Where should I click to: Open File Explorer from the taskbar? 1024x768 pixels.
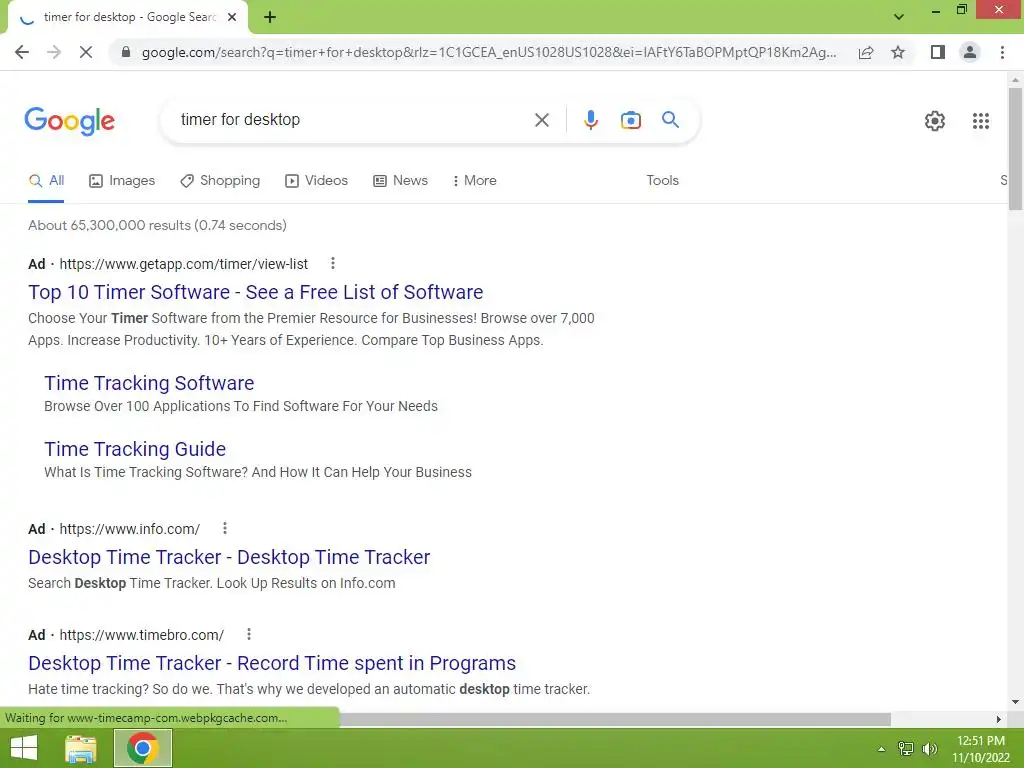coord(81,748)
